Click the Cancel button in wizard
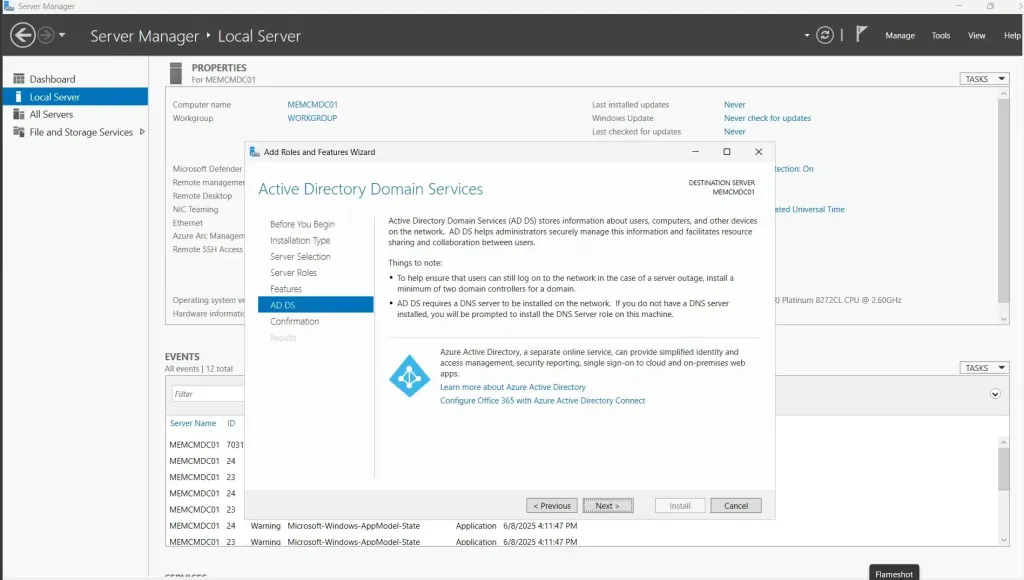The image size is (1024, 580). coord(736,506)
